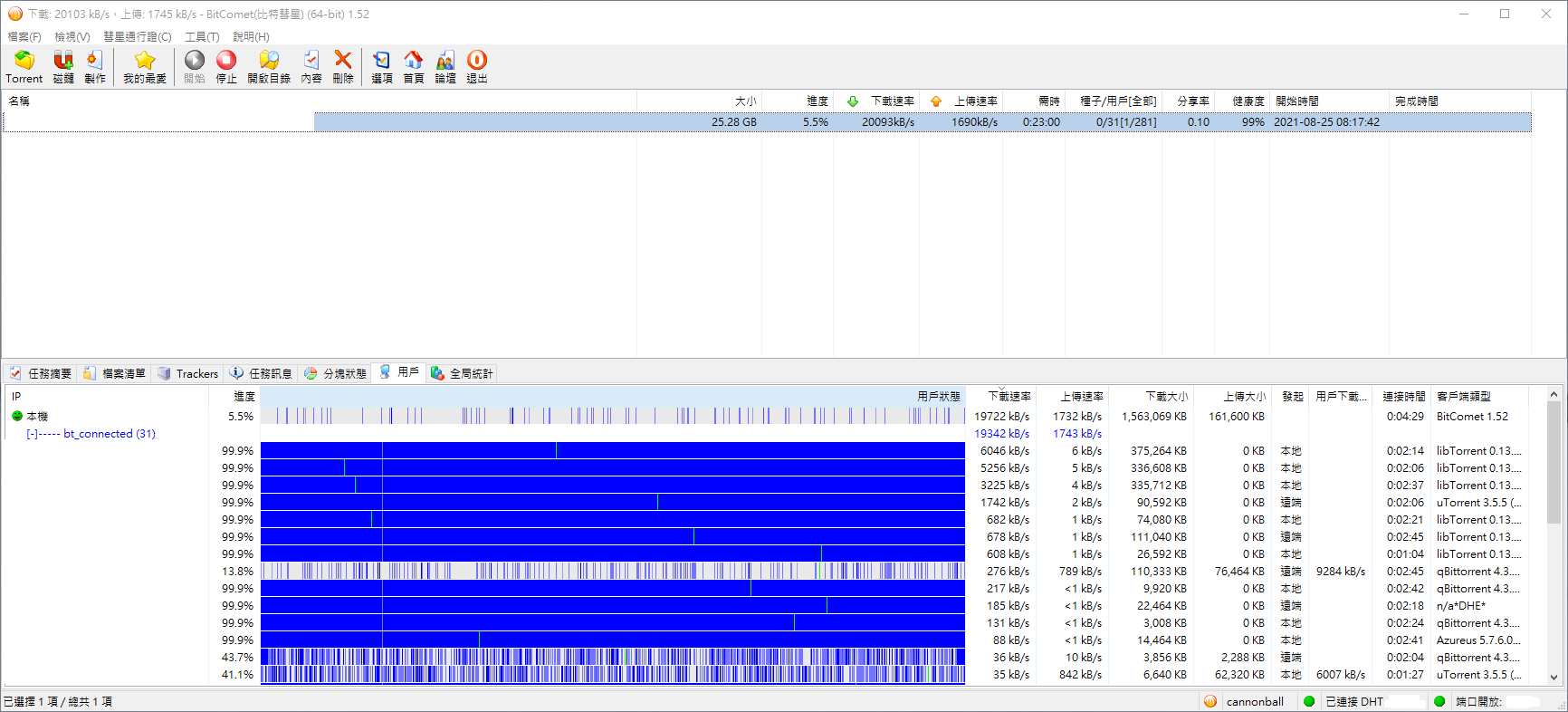Open task properties via 內容

coord(311,67)
